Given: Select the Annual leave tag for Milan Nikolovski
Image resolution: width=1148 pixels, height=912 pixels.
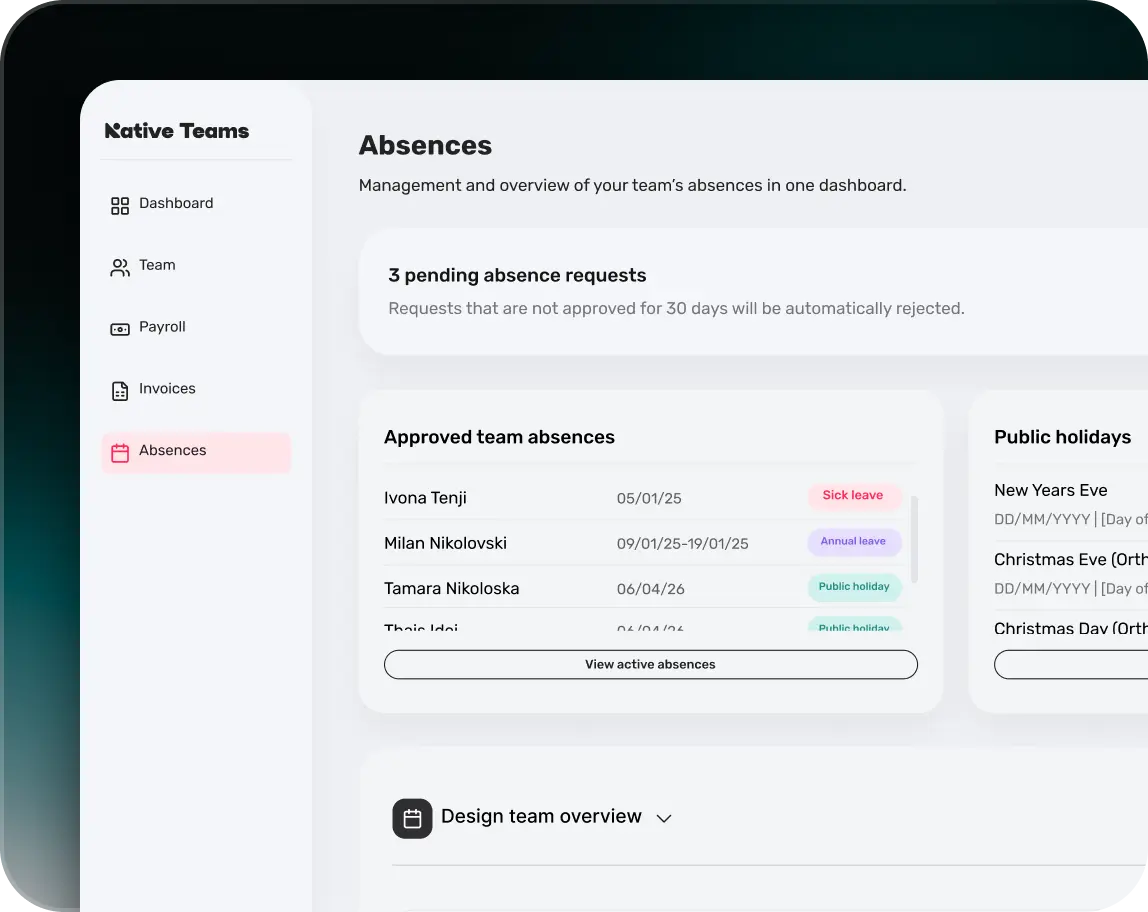Looking at the screenshot, I should coord(853,542).
